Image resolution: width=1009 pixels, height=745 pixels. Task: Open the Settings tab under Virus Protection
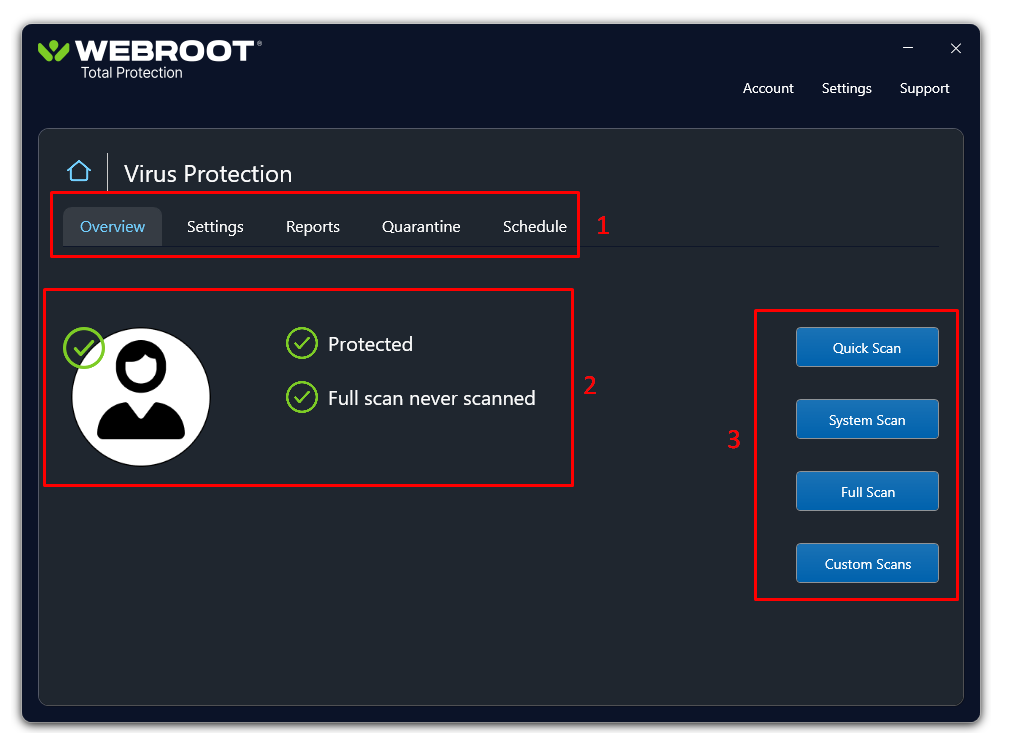coord(215,227)
